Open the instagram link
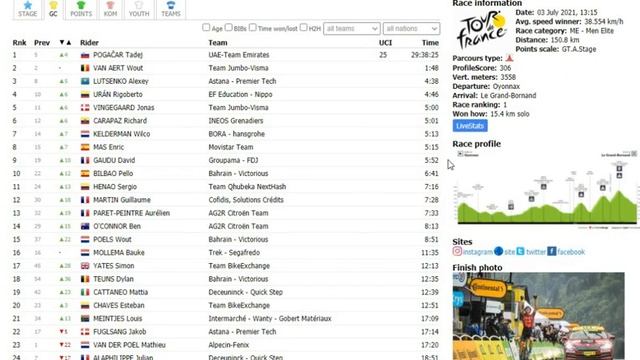The width and height of the screenshot is (640, 360). 478,252
